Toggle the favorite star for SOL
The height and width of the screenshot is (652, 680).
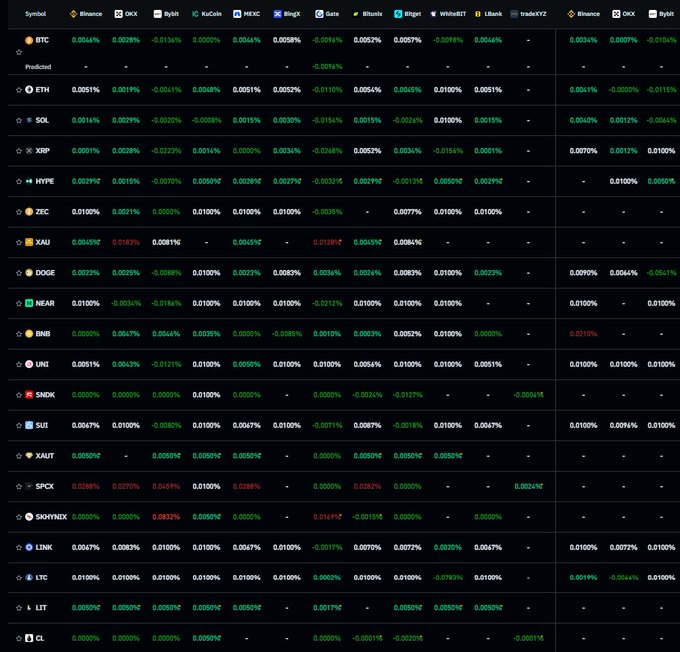tap(19, 120)
